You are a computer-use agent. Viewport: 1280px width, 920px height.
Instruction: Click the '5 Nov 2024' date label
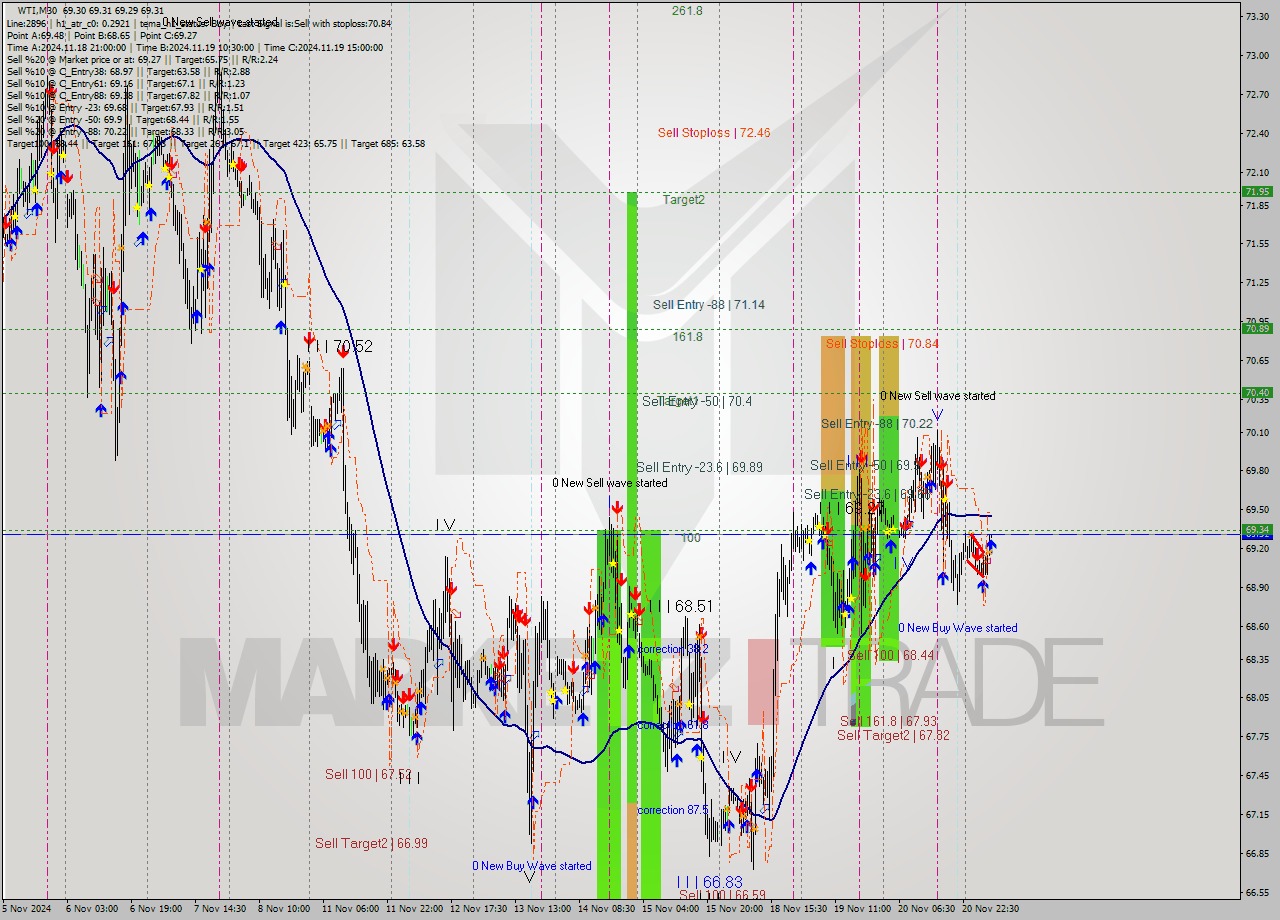(27, 909)
